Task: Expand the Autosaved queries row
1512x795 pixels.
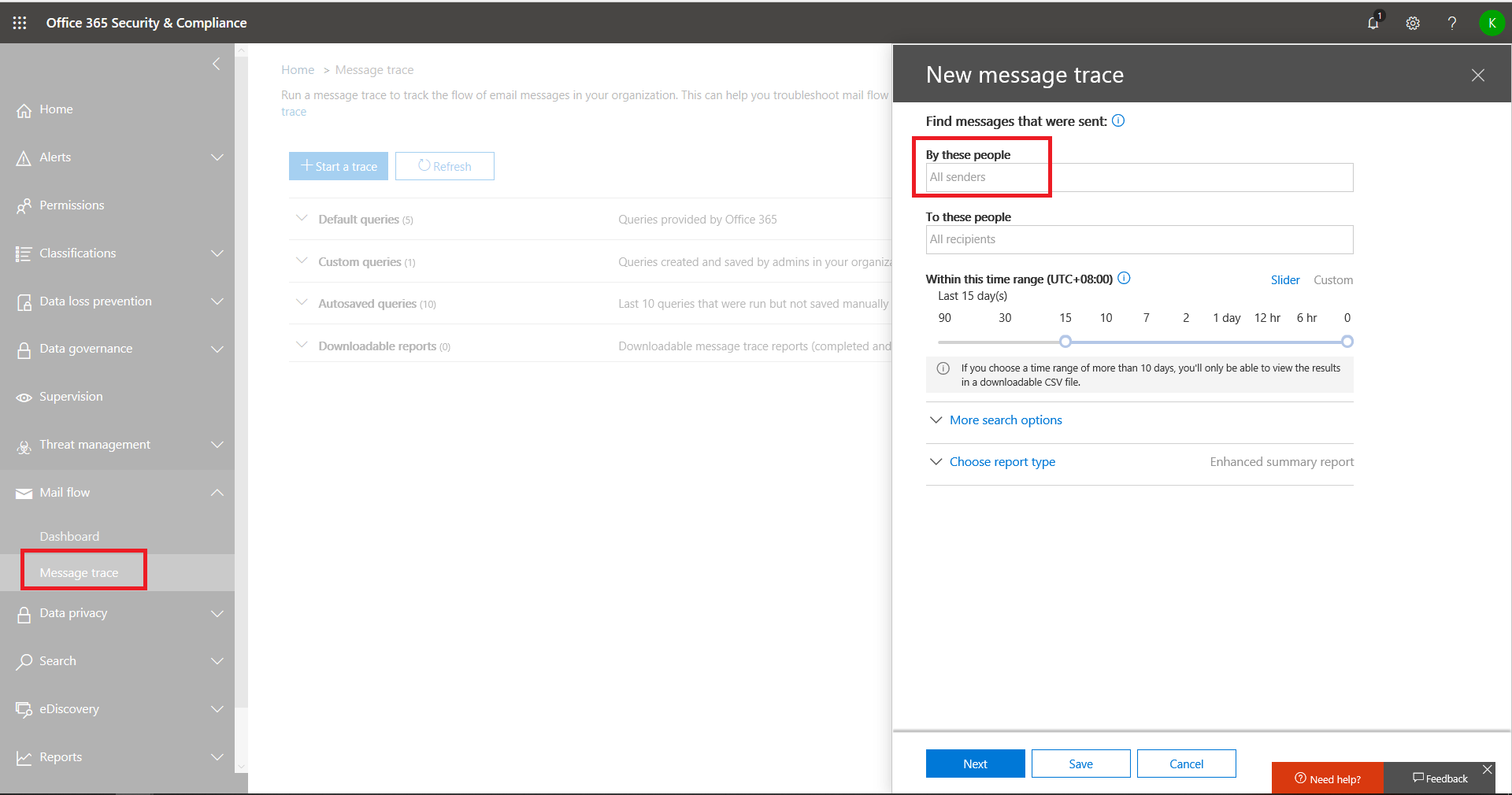Action: 302,302
